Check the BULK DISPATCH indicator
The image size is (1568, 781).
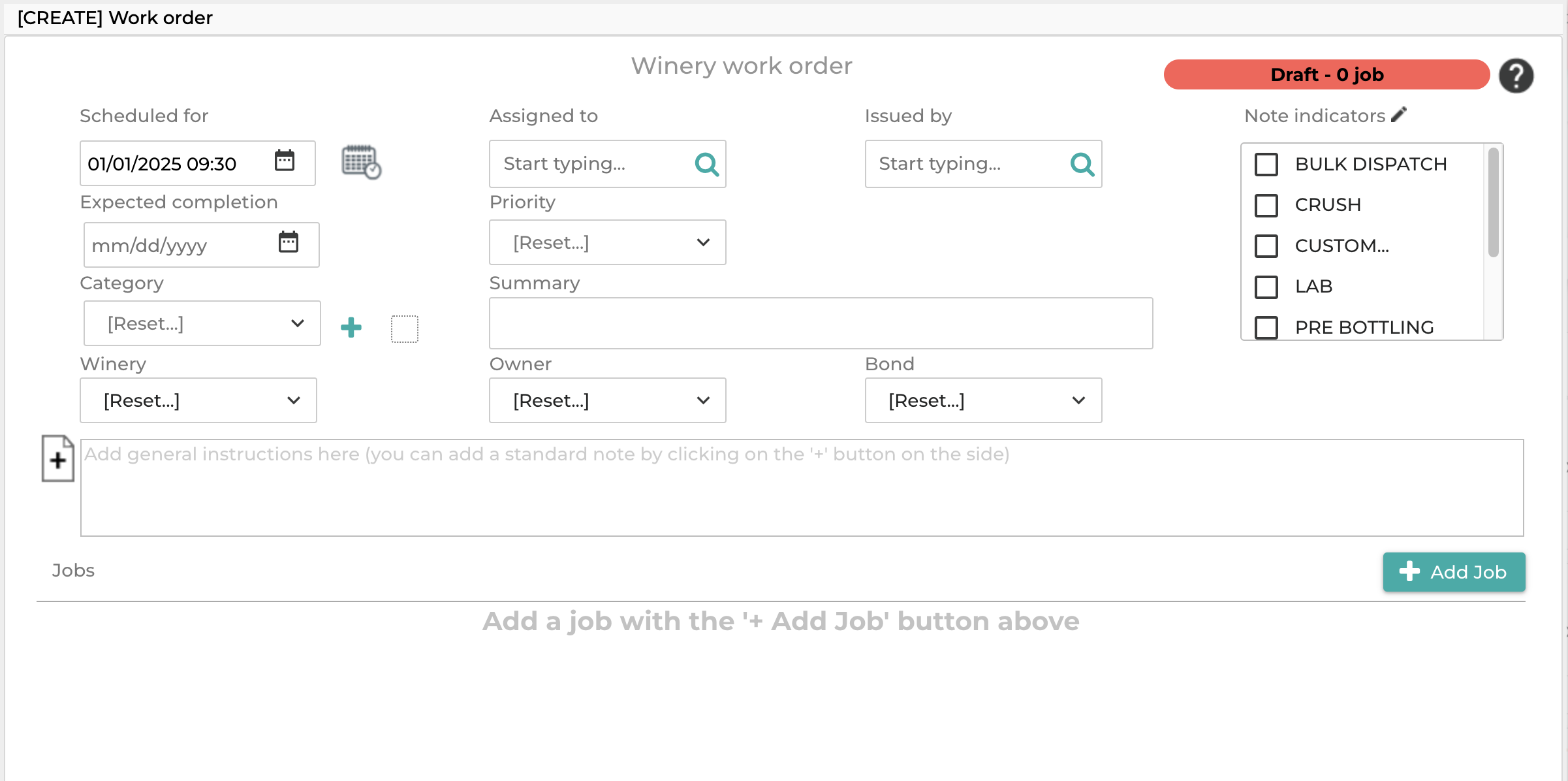point(1266,165)
